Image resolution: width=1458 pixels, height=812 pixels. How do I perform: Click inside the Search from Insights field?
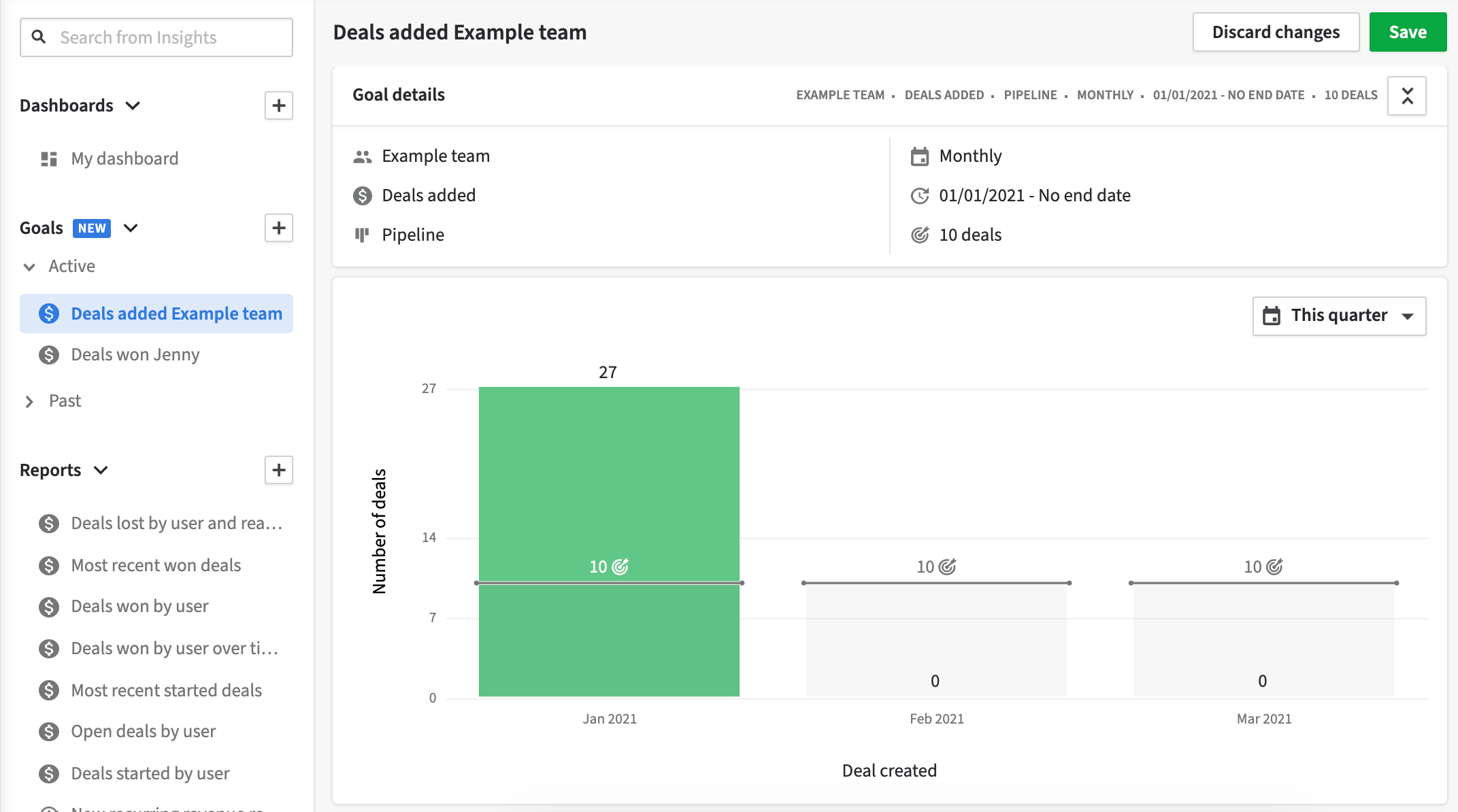coord(156,37)
